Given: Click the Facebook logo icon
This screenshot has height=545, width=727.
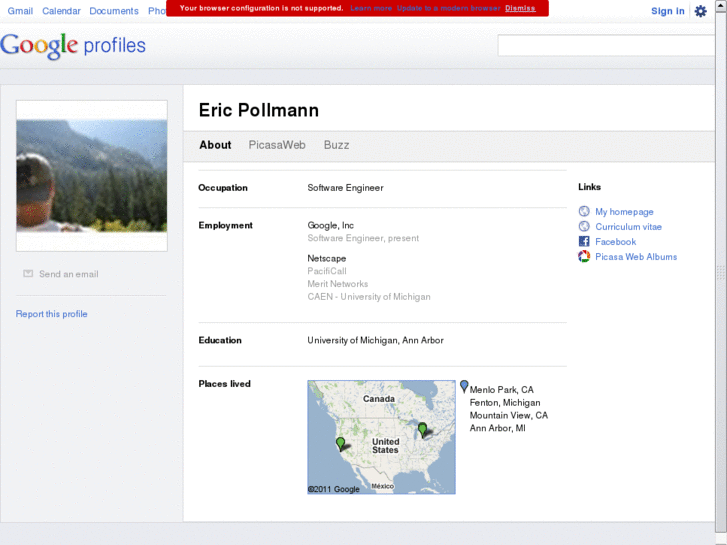Looking at the screenshot, I should tap(584, 242).
